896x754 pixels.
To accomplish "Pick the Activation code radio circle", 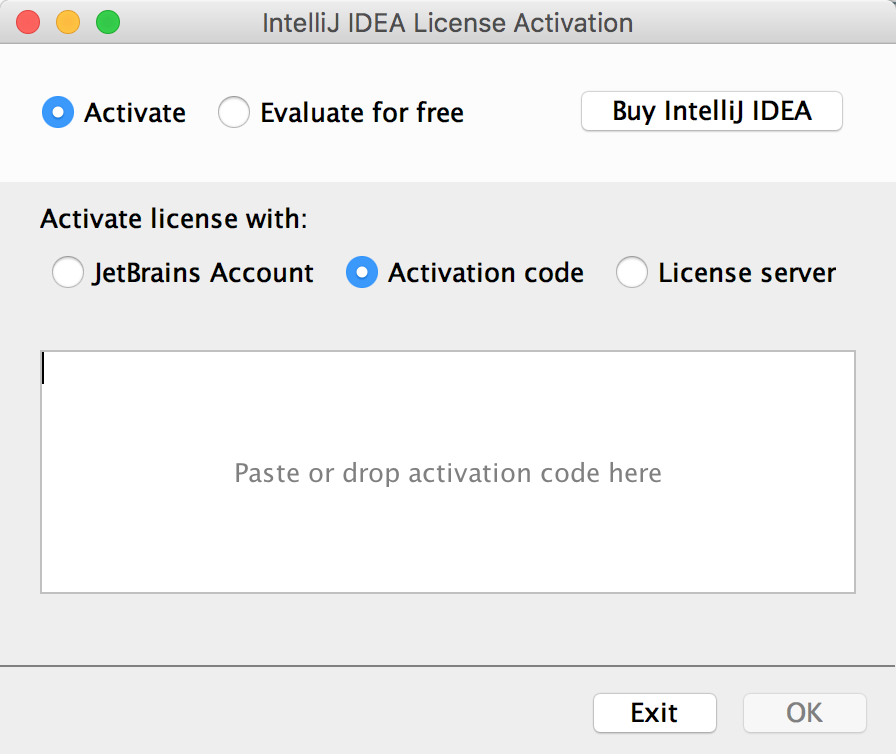I will tap(362, 273).
